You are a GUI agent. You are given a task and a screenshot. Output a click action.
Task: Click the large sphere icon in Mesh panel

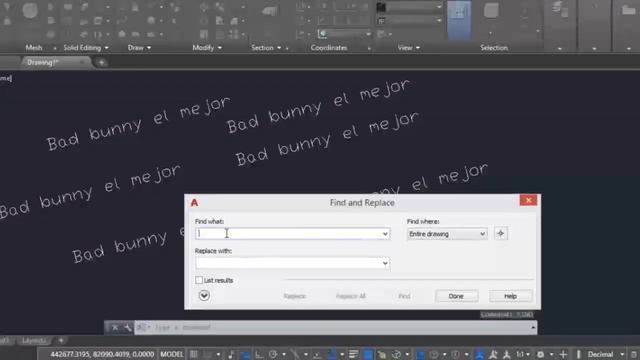click(x=30, y=10)
